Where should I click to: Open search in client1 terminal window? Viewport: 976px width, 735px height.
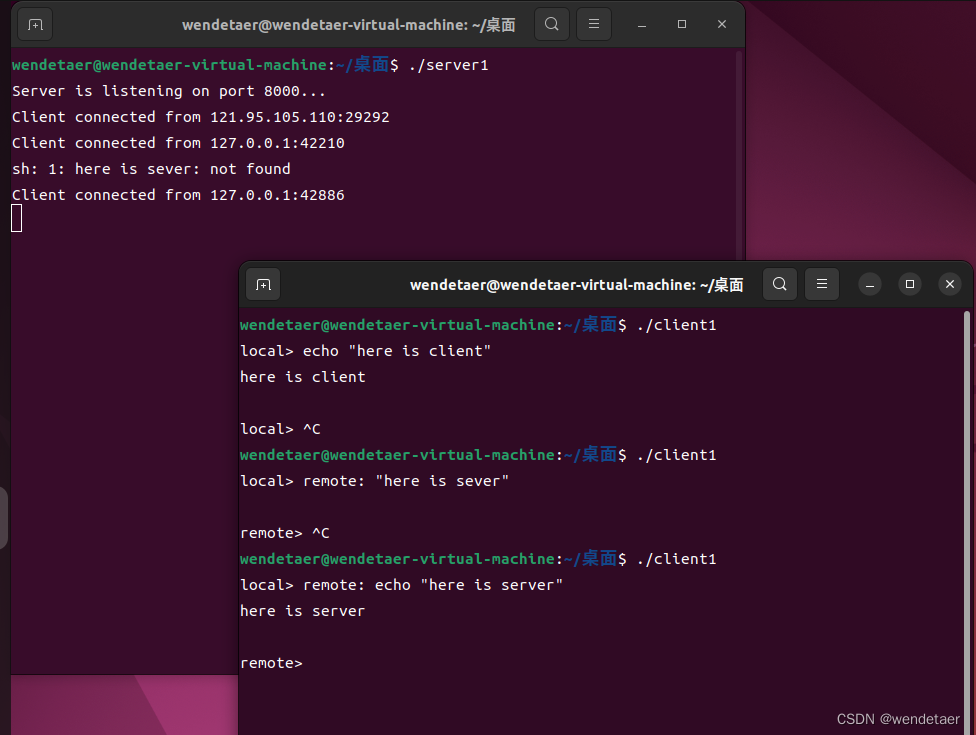779,284
